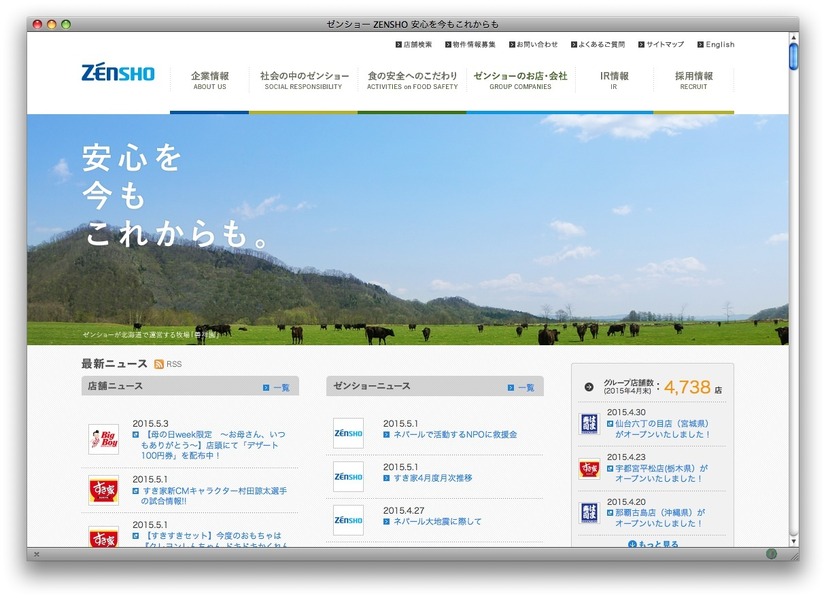Image resolution: width=826 pixels, height=598 pixels.
Task: Click the window title ゼンショー ZENSHO 安心を今もこれからも
Action: point(412,24)
